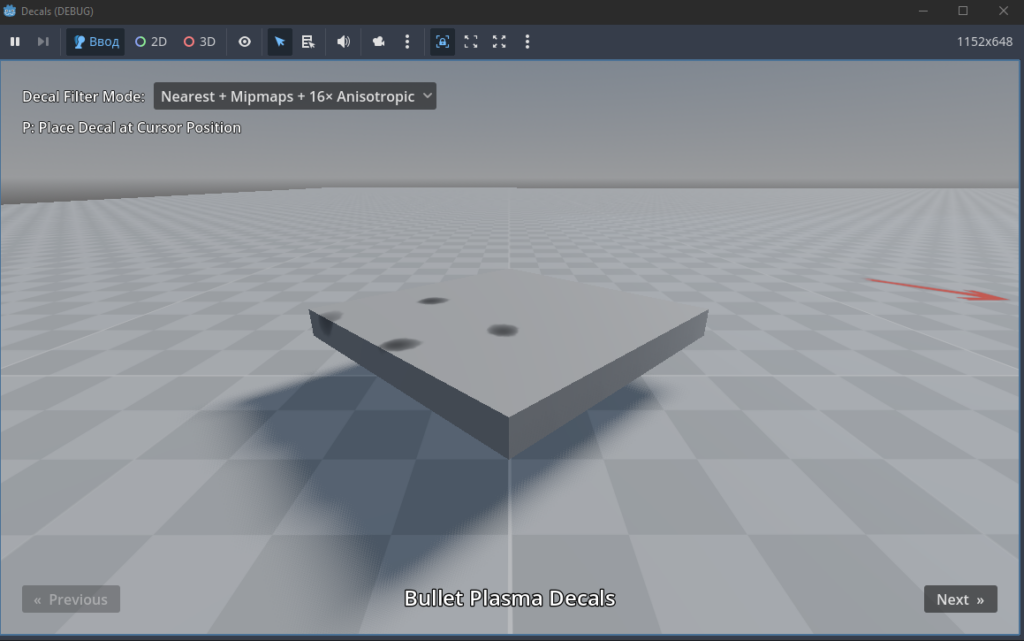1024x641 pixels.
Task: Click the Bullet Plasma Decals title
Action: point(509,599)
